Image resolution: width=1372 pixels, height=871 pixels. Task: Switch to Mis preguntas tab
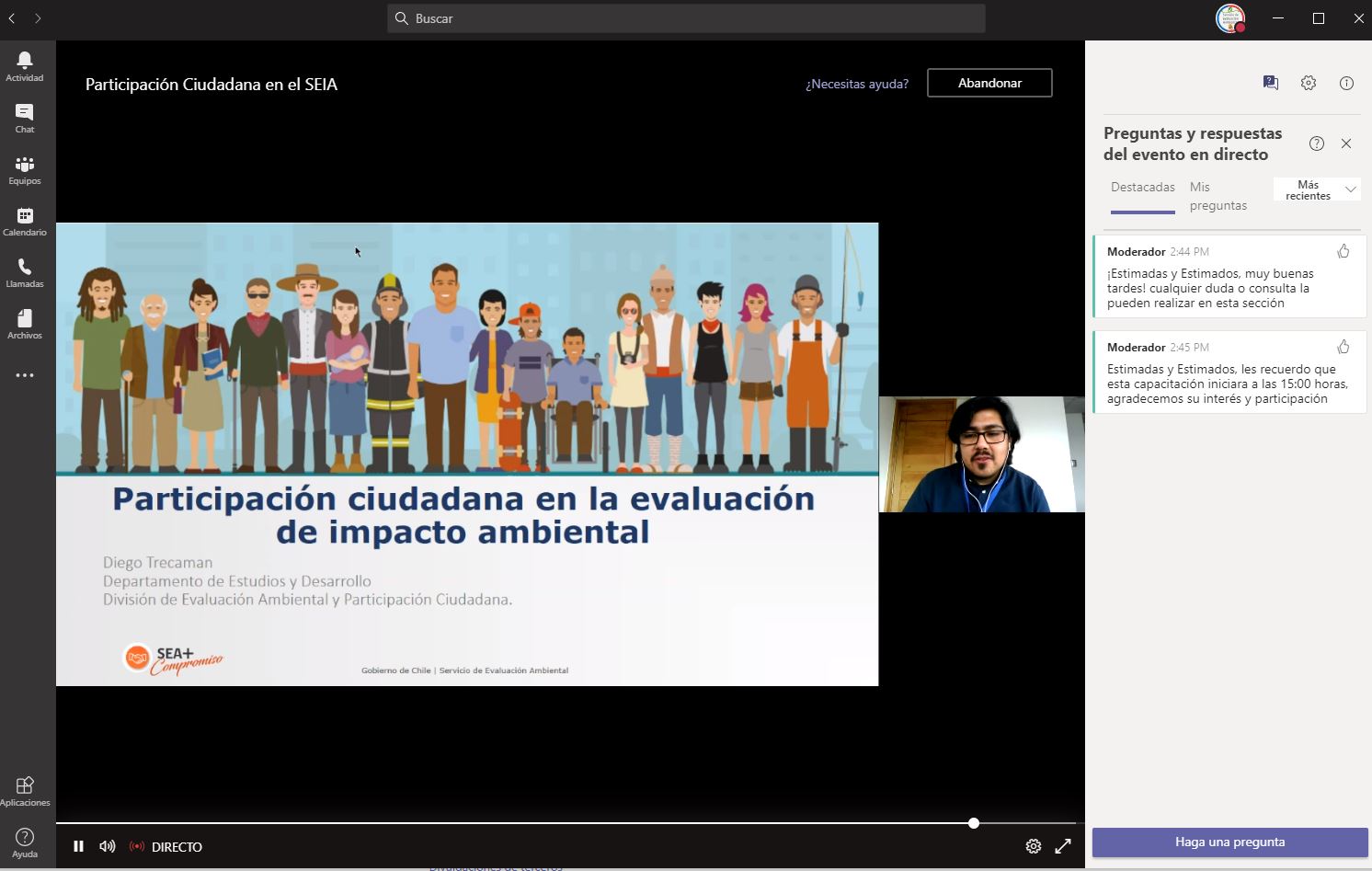click(1218, 196)
